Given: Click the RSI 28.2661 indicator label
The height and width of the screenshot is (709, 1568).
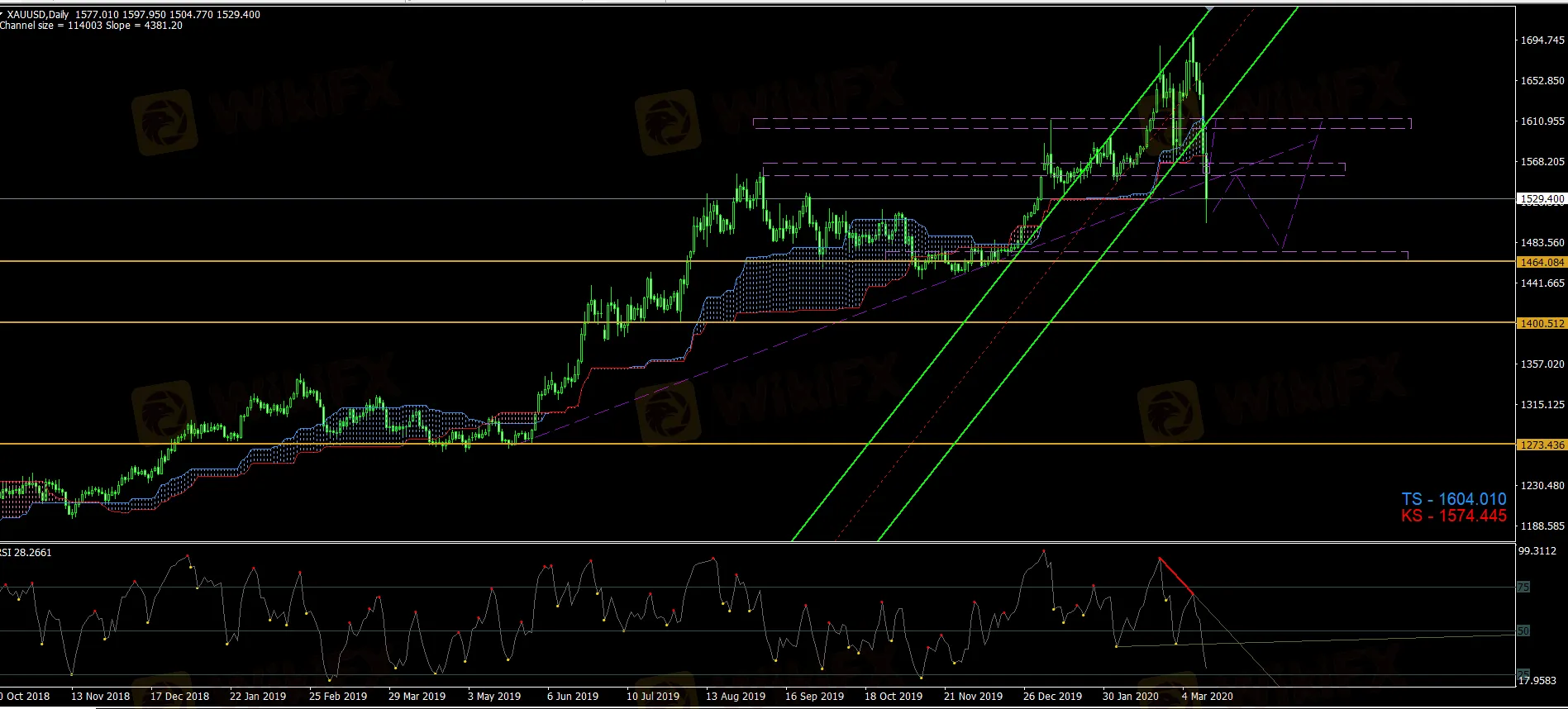Looking at the screenshot, I should click(x=26, y=553).
